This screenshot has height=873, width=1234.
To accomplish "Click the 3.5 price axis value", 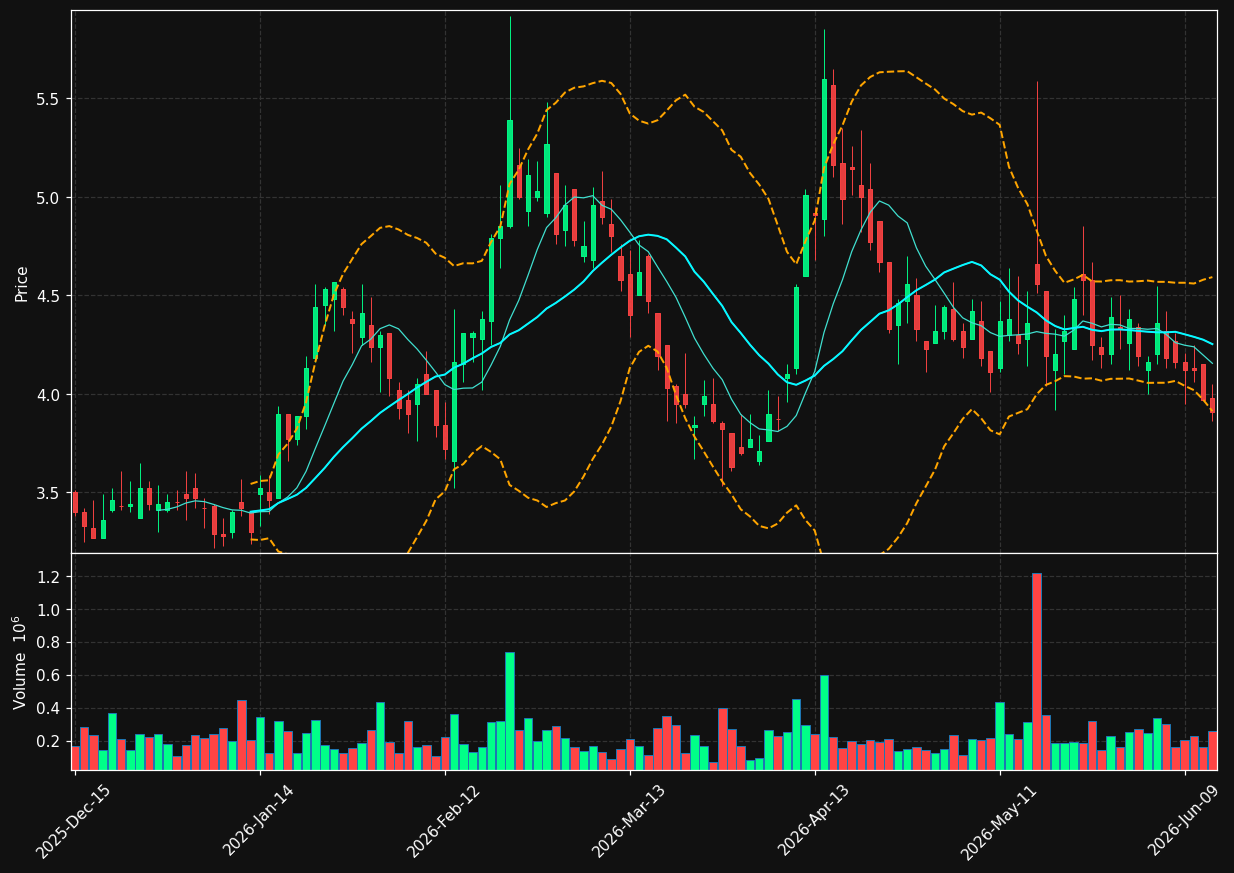I will point(49,493).
